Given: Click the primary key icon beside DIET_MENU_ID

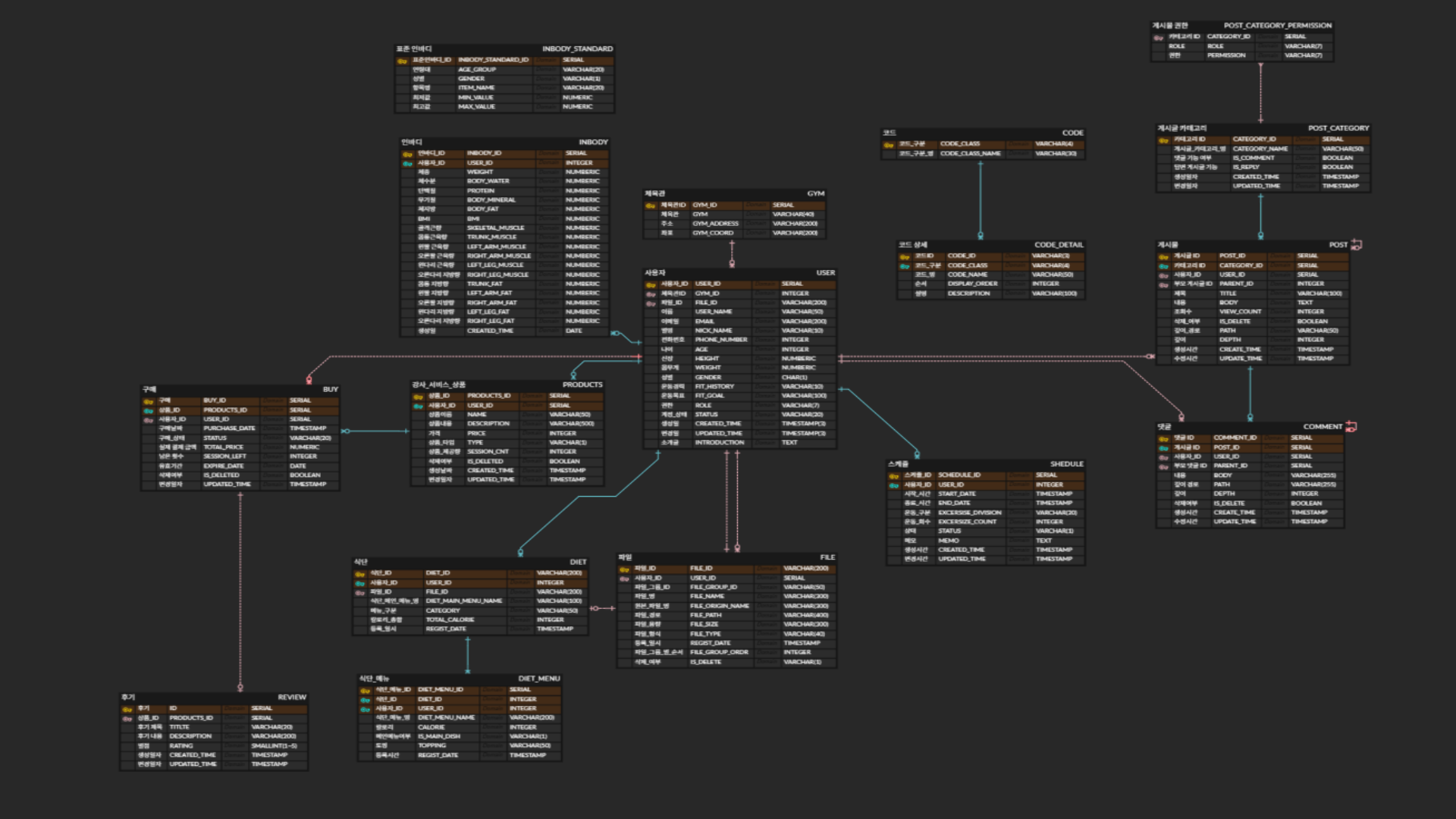Looking at the screenshot, I should pyautogui.click(x=365, y=690).
